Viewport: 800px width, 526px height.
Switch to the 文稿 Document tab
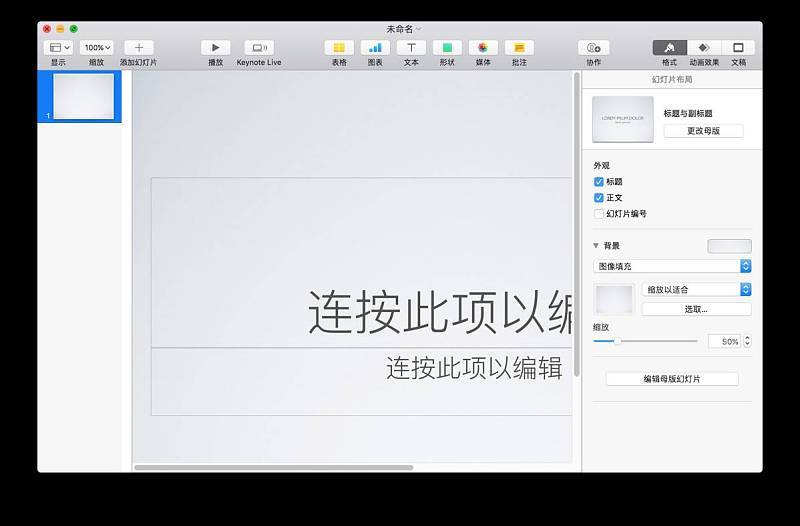(x=739, y=47)
